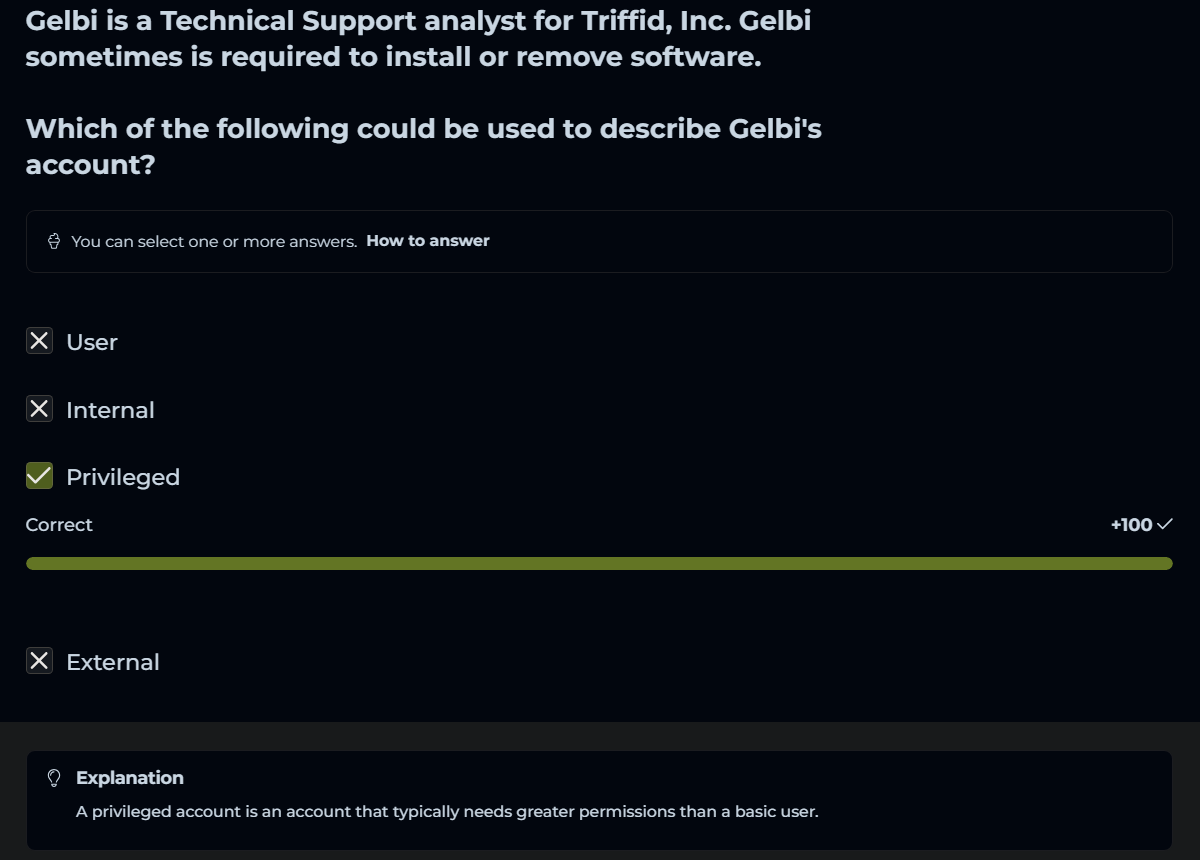This screenshot has width=1200, height=860.
Task: Click "You can select one or more answers" text
Action: (214, 241)
